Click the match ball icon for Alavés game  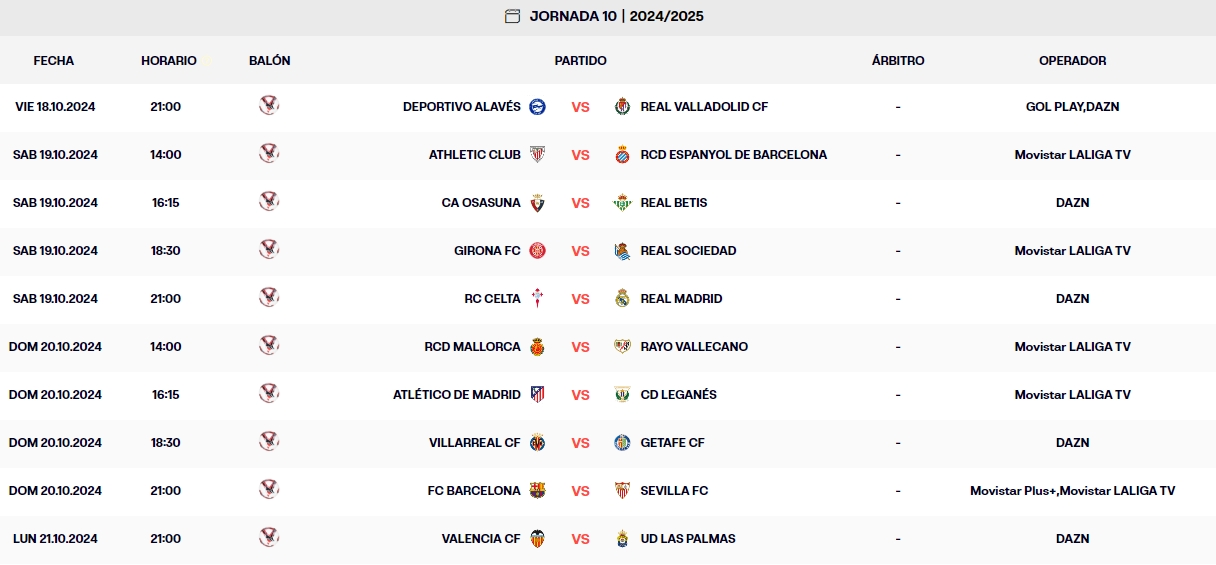[x=269, y=105]
